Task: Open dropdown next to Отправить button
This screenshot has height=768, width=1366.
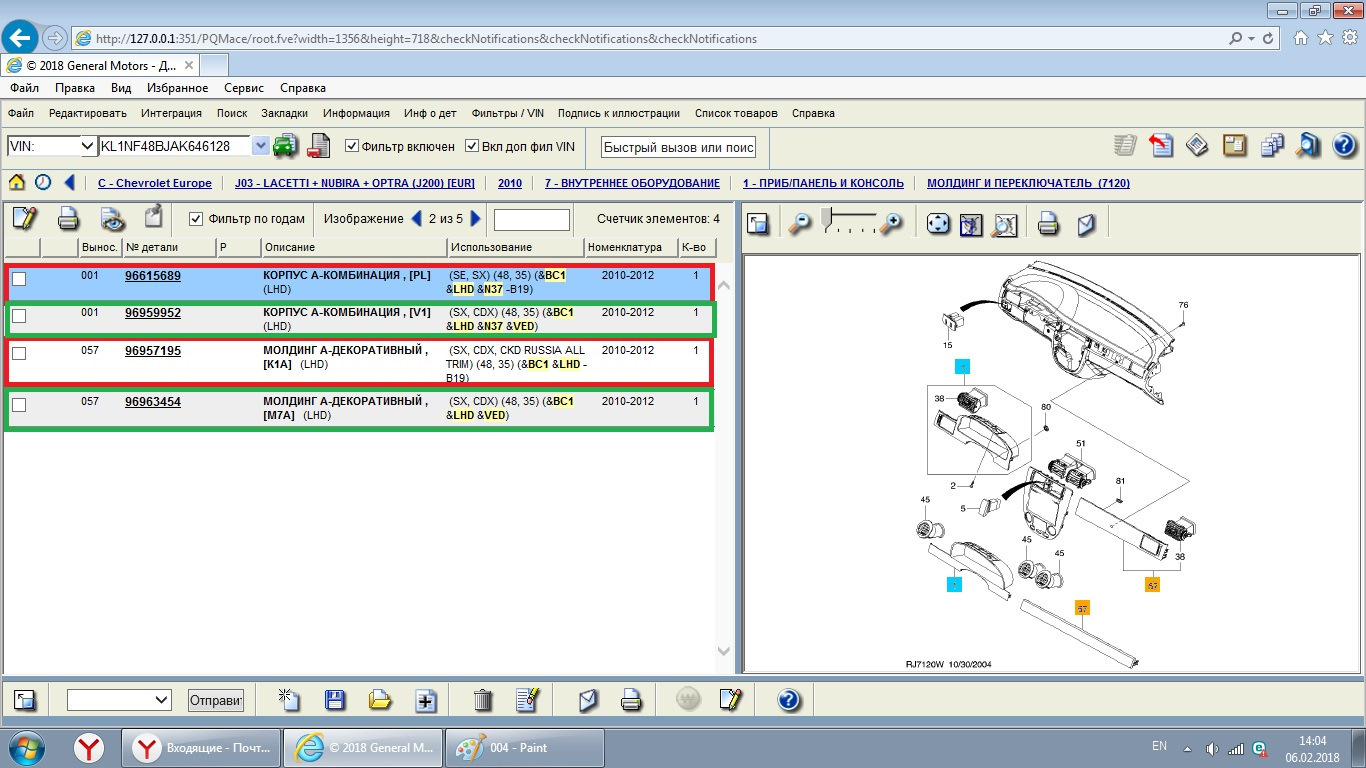Action: 161,700
